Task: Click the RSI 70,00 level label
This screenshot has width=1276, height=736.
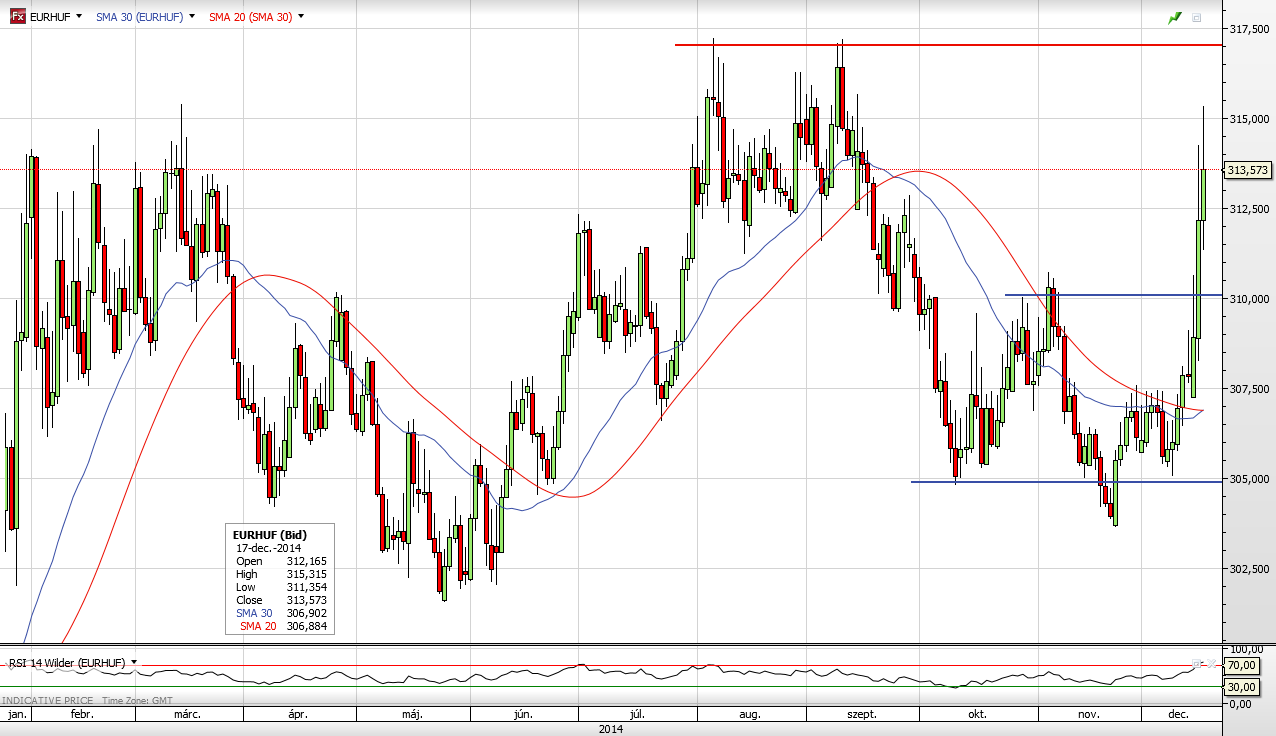Action: (1242, 665)
